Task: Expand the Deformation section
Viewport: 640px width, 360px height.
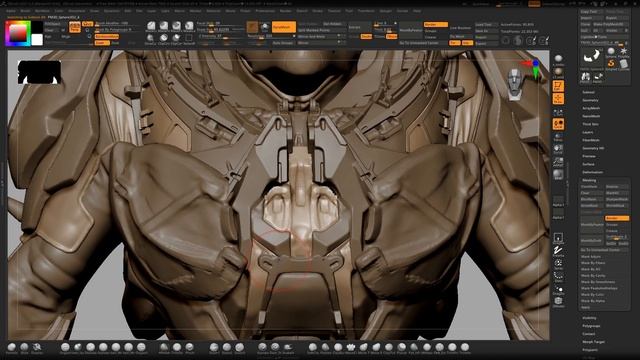Action: tap(593, 172)
